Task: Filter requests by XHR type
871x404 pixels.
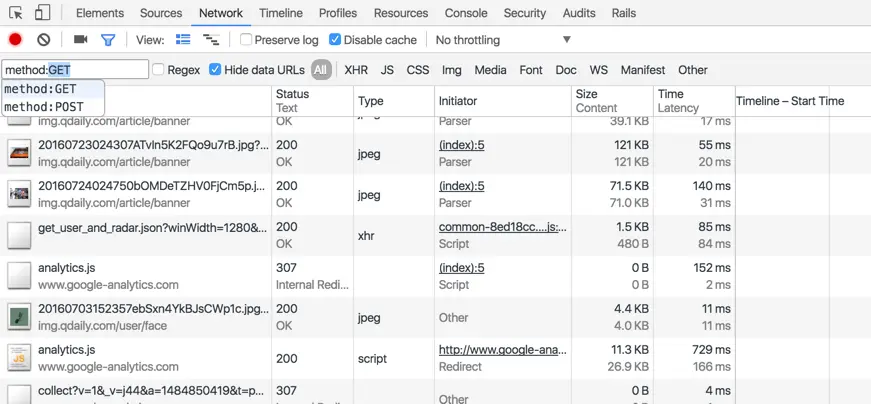Action: point(356,70)
